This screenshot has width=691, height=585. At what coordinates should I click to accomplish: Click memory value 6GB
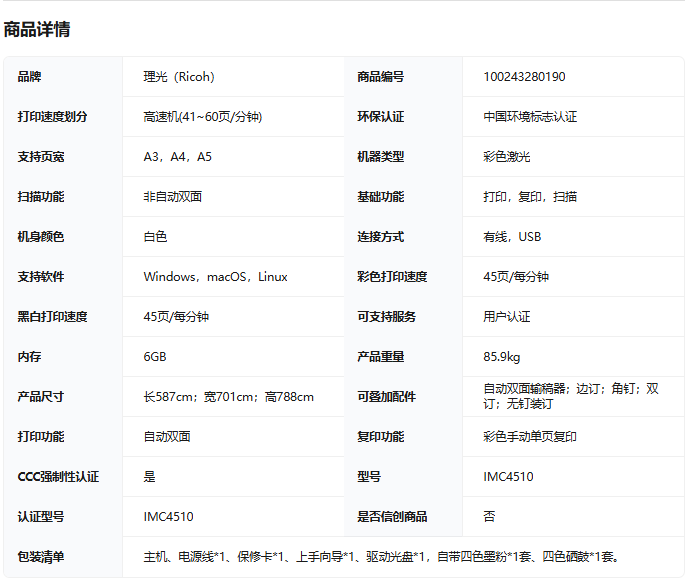tap(155, 357)
